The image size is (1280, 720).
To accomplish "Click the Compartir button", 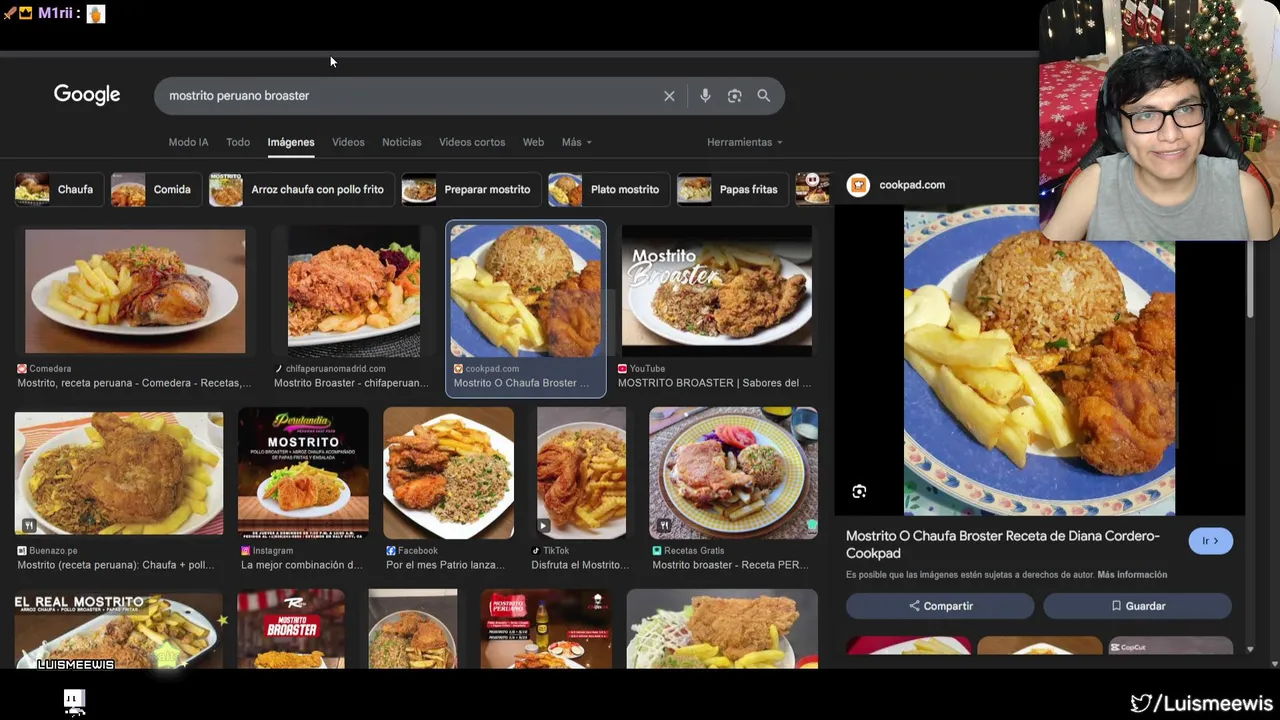I will pos(940,606).
